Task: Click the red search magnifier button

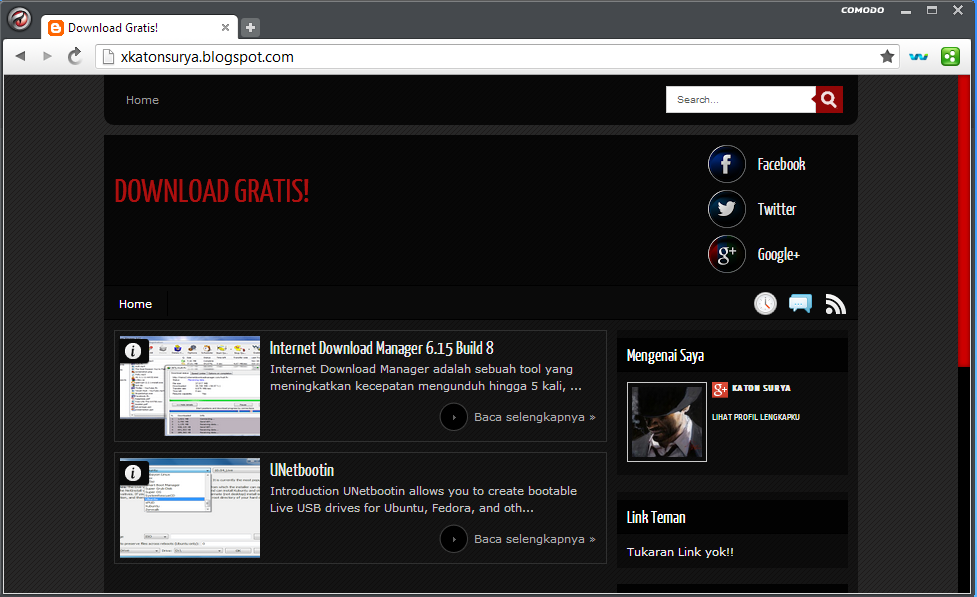Action: pos(829,100)
